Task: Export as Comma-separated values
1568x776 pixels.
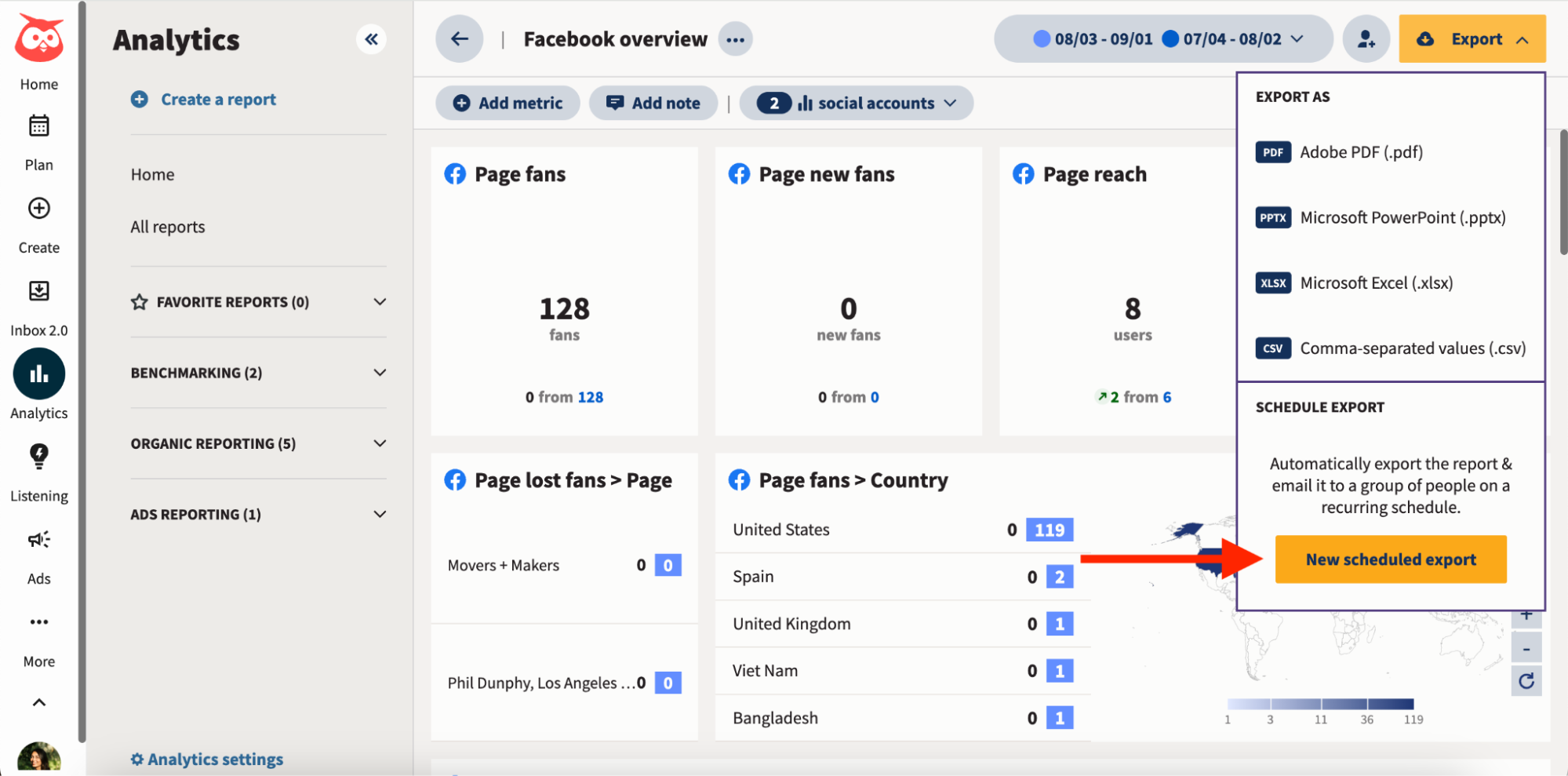Action: click(x=1391, y=348)
